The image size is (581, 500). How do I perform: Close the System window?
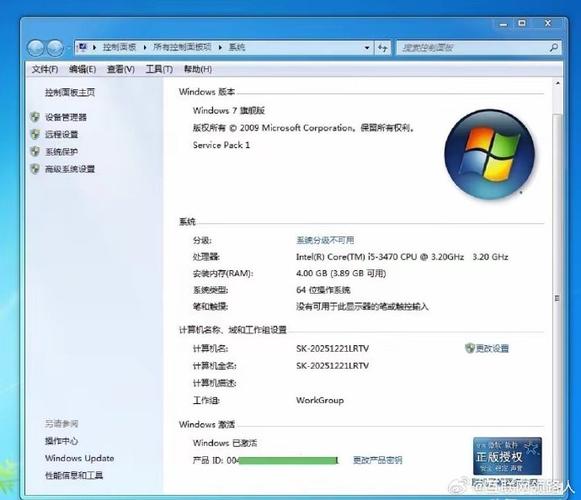point(548,23)
